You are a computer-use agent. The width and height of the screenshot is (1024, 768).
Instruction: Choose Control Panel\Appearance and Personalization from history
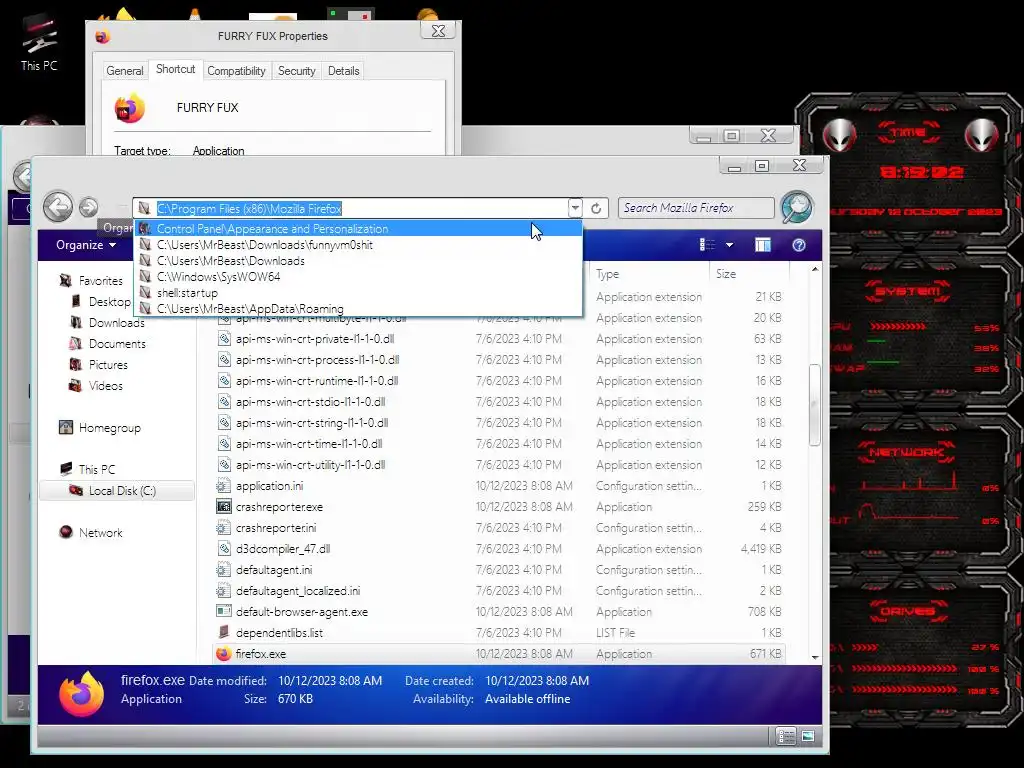pos(358,229)
